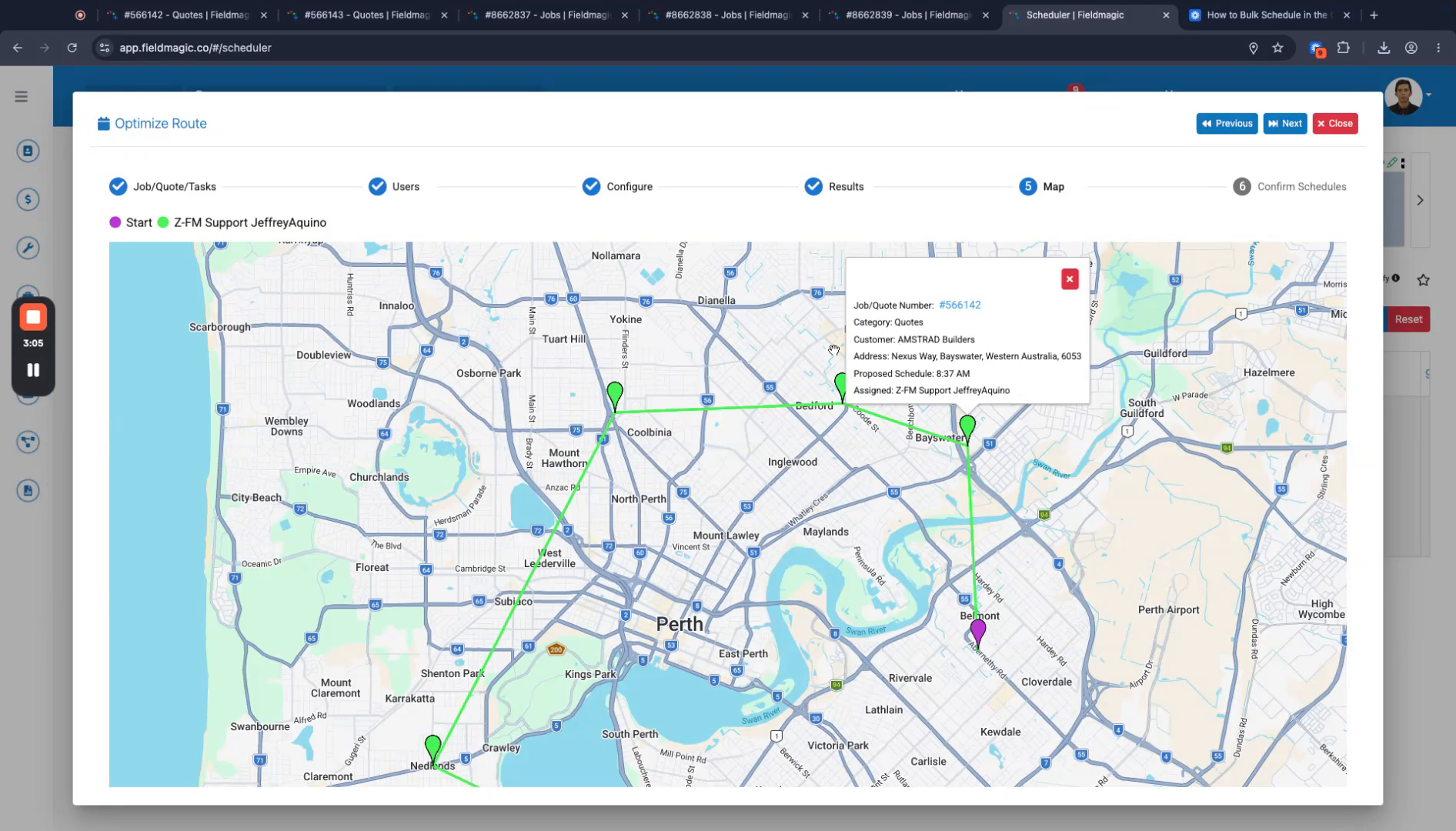Click Scarborough label on map
Image resolution: width=1456 pixels, height=831 pixels.
click(x=220, y=327)
